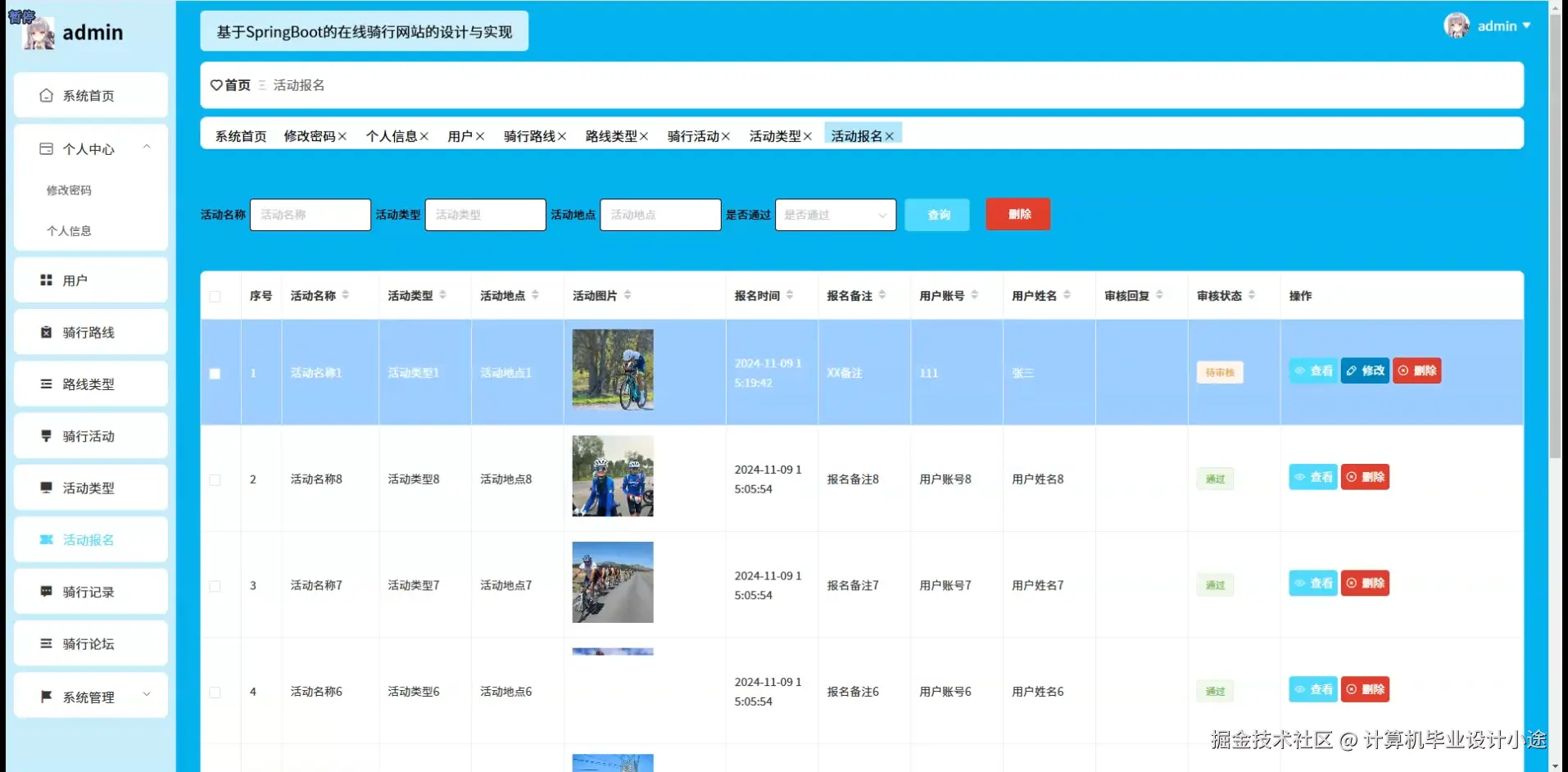Open the activity image thumbnail in row 3
The image size is (1568, 772).
coord(612,582)
